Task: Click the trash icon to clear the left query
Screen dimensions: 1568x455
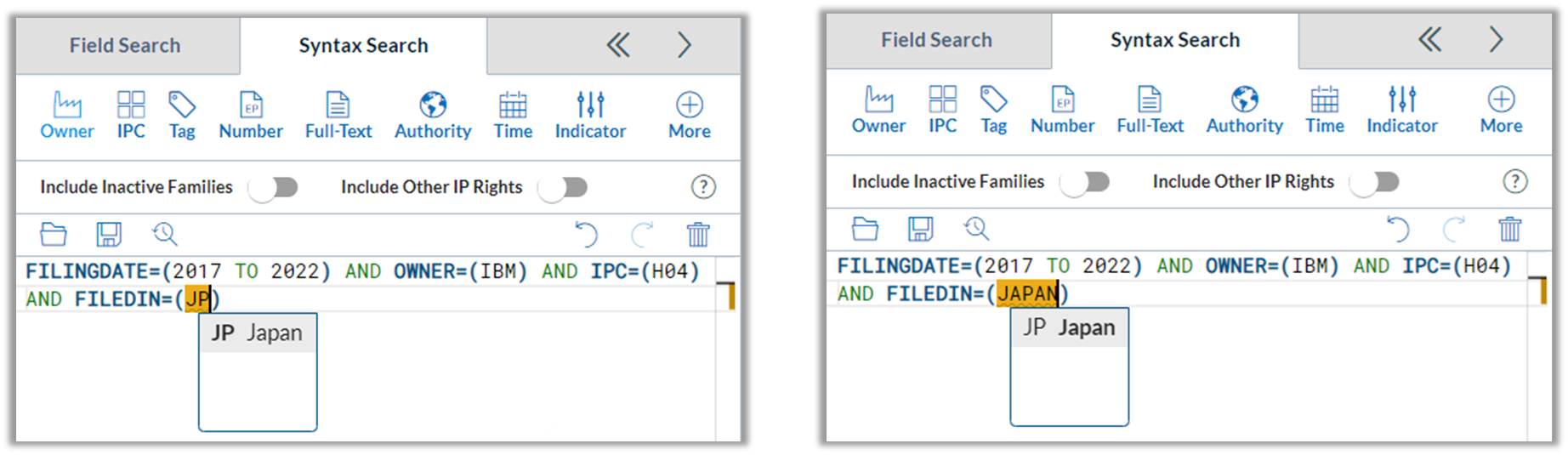Action: tap(698, 234)
